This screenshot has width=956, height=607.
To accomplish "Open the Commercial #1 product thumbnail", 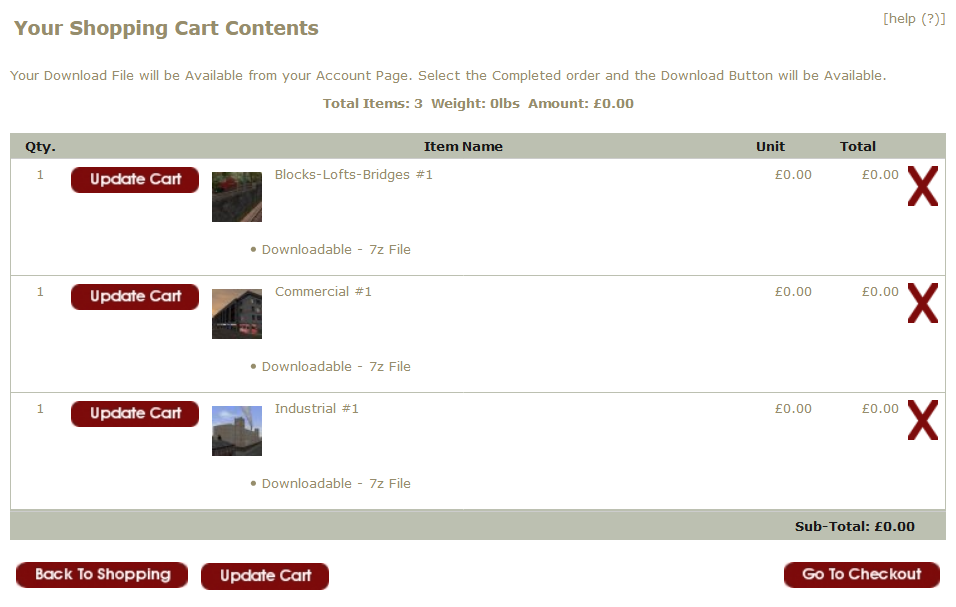I will pyautogui.click(x=237, y=314).
